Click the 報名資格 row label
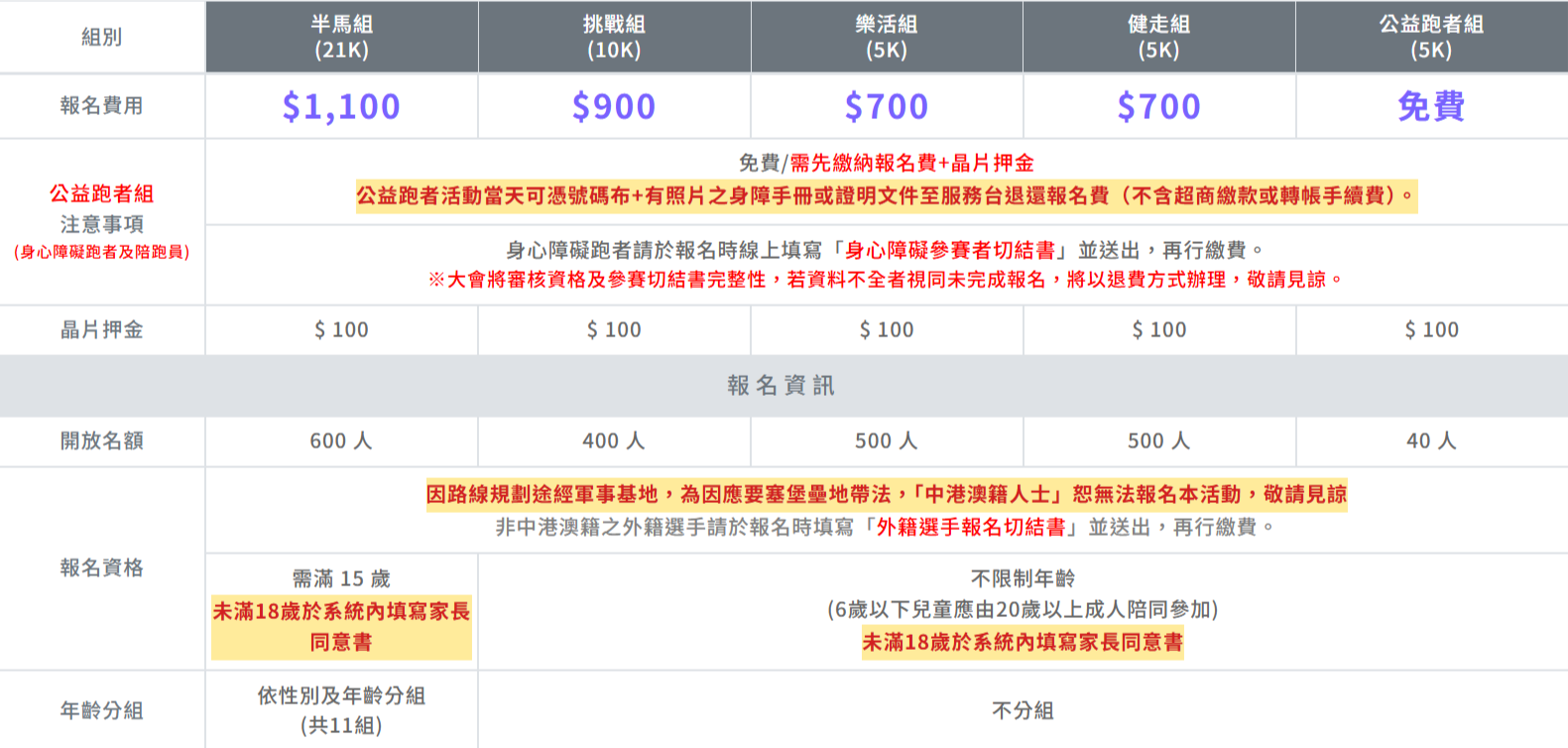Viewport: 1568px width, 748px height. coord(101,567)
